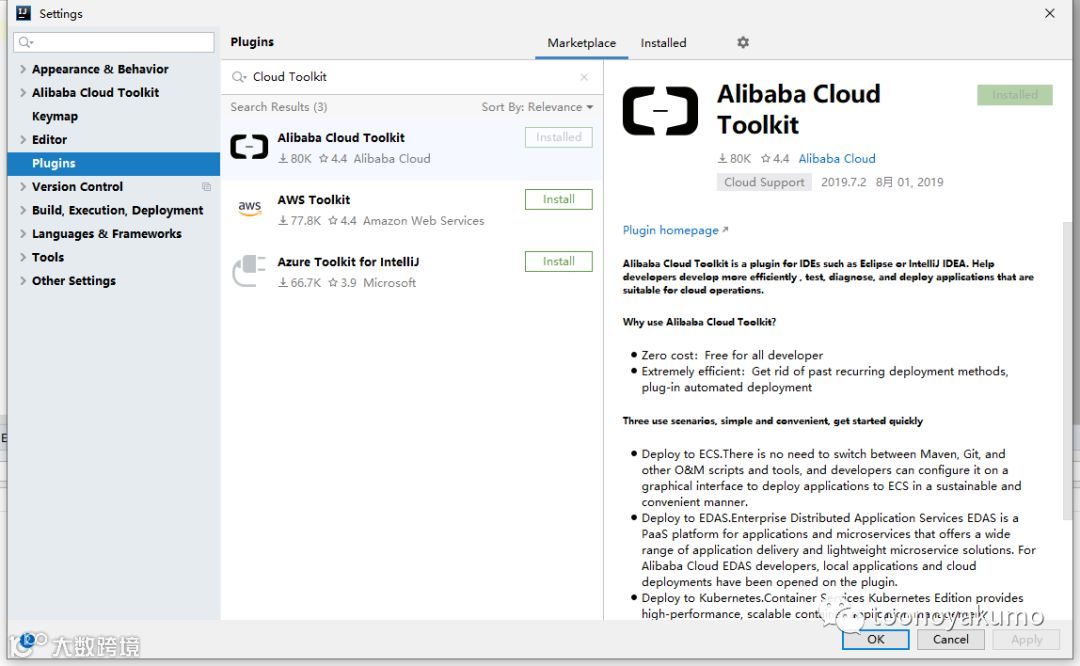Click the Alibaba Cloud Toolkit logo in results list
This screenshot has width=1080, height=666.
pyautogui.click(x=249, y=147)
